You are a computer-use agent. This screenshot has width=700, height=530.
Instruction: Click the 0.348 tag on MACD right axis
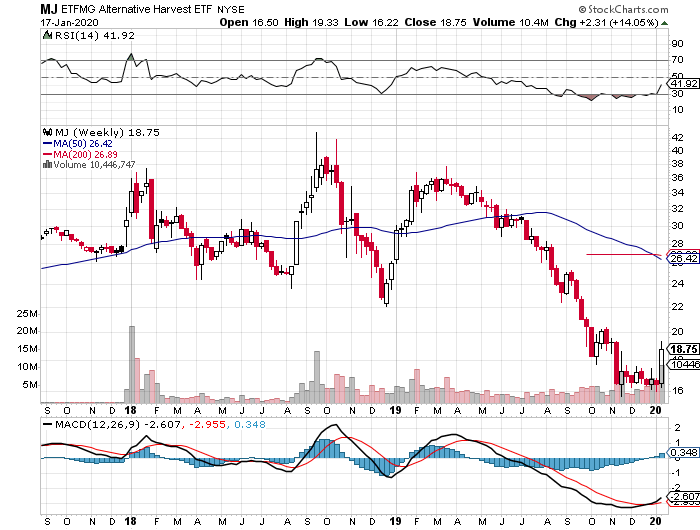(x=683, y=453)
